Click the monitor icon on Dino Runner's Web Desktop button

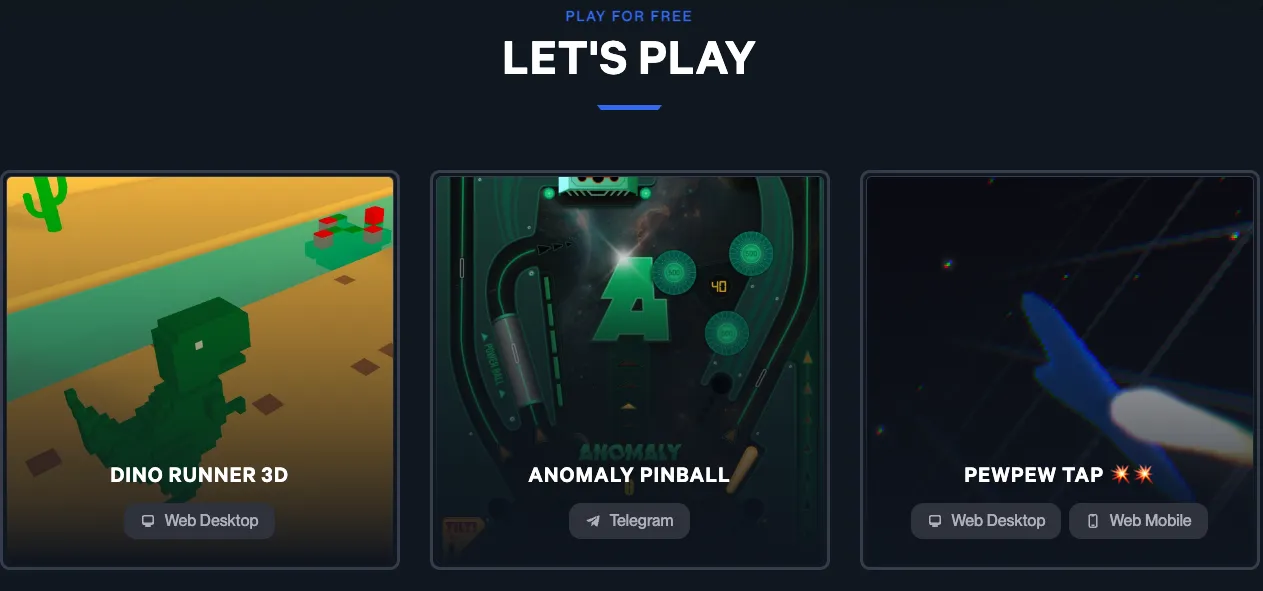148,521
